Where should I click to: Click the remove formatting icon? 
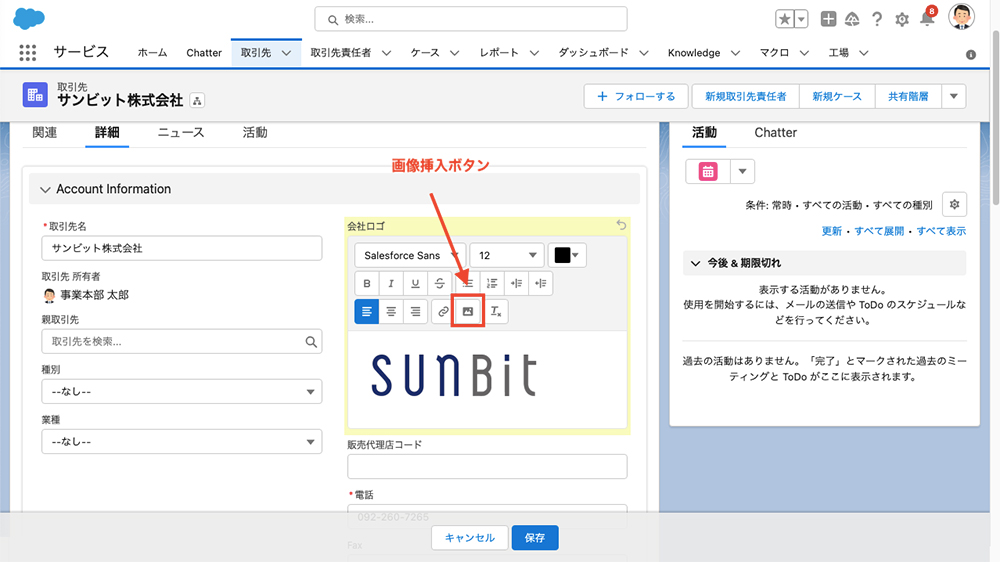(x=496, y=311)
